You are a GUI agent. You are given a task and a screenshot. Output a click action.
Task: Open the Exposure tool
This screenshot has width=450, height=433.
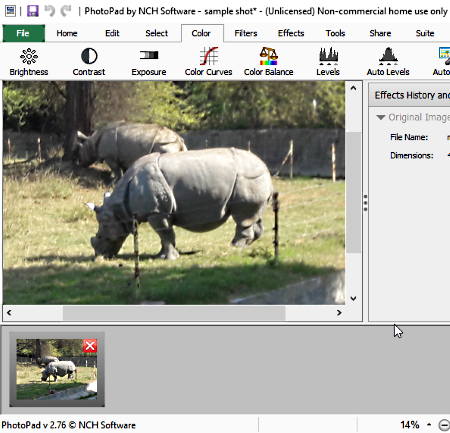149,62
